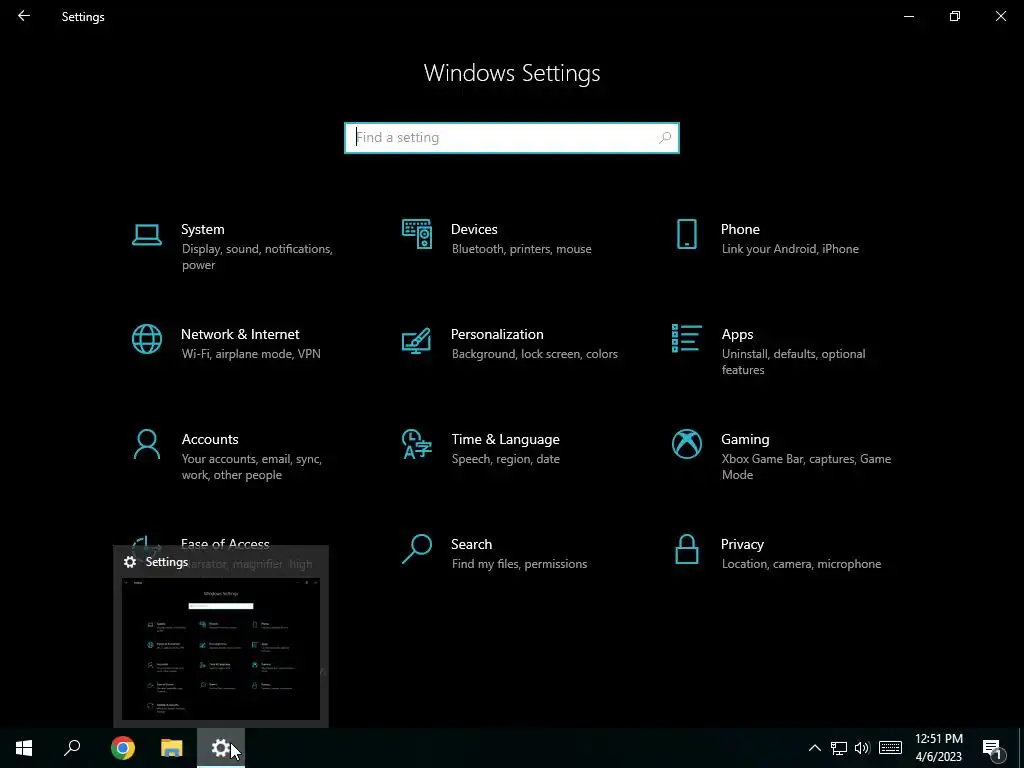Restore down the Settings window
Image resolution: width=1024 pixels, height=768 pixels.
[955, 16]
